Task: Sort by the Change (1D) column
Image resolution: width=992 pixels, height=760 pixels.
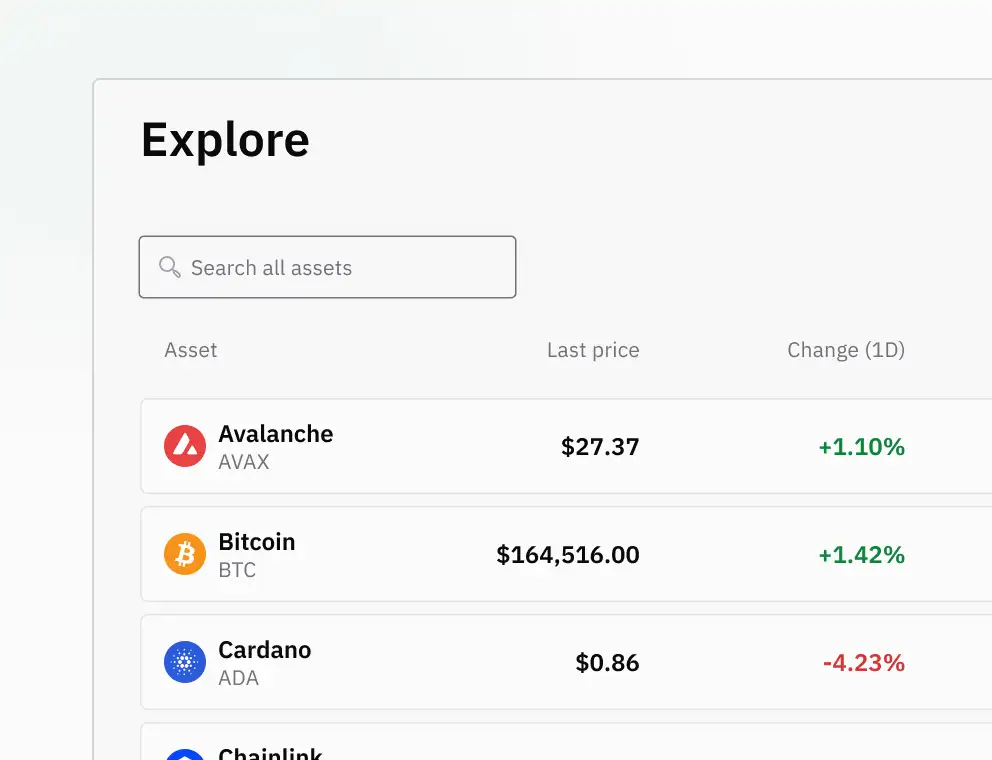Action: 845,350
